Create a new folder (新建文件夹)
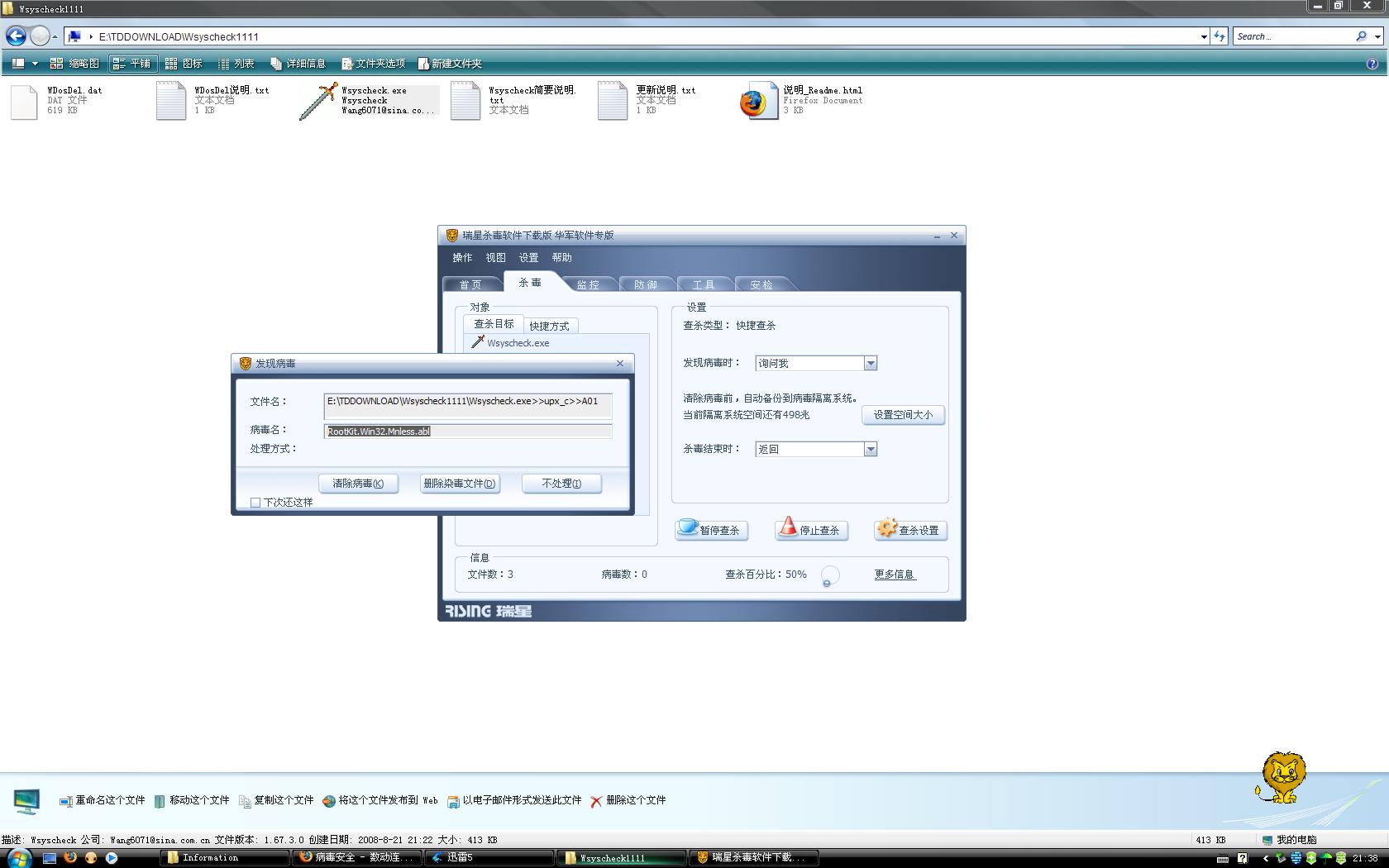This screenshot has width=1389, height=868. (450, 64)
